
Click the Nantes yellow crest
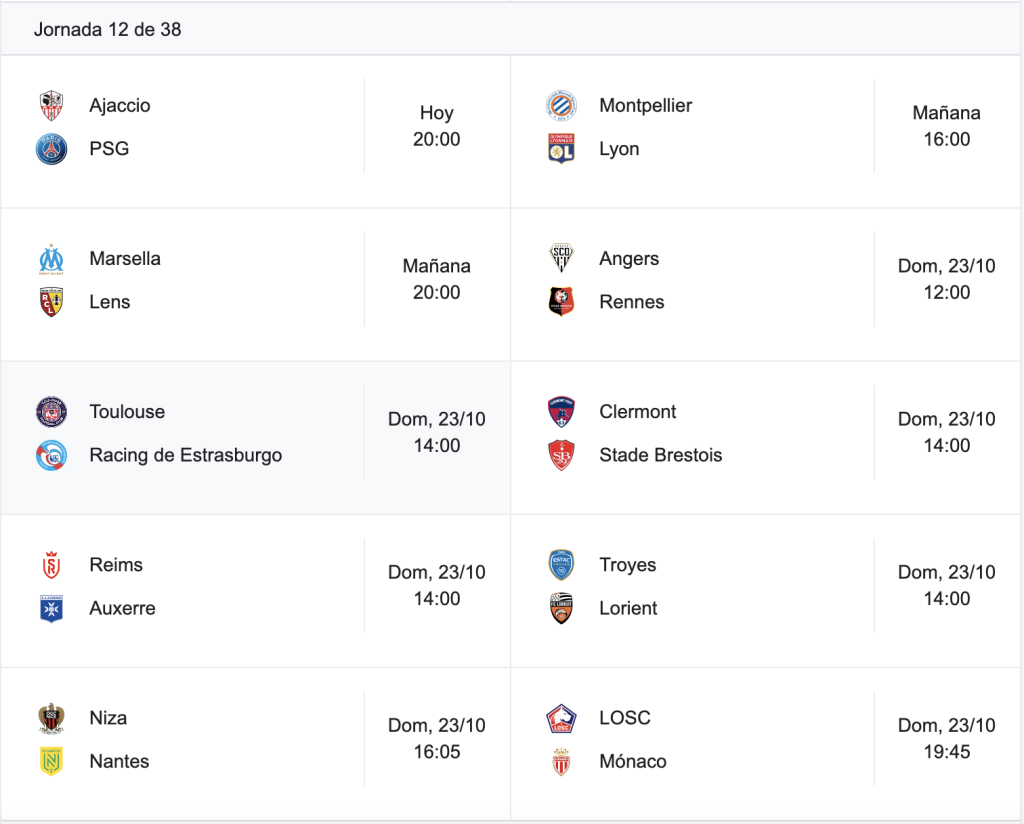point(51,761)
